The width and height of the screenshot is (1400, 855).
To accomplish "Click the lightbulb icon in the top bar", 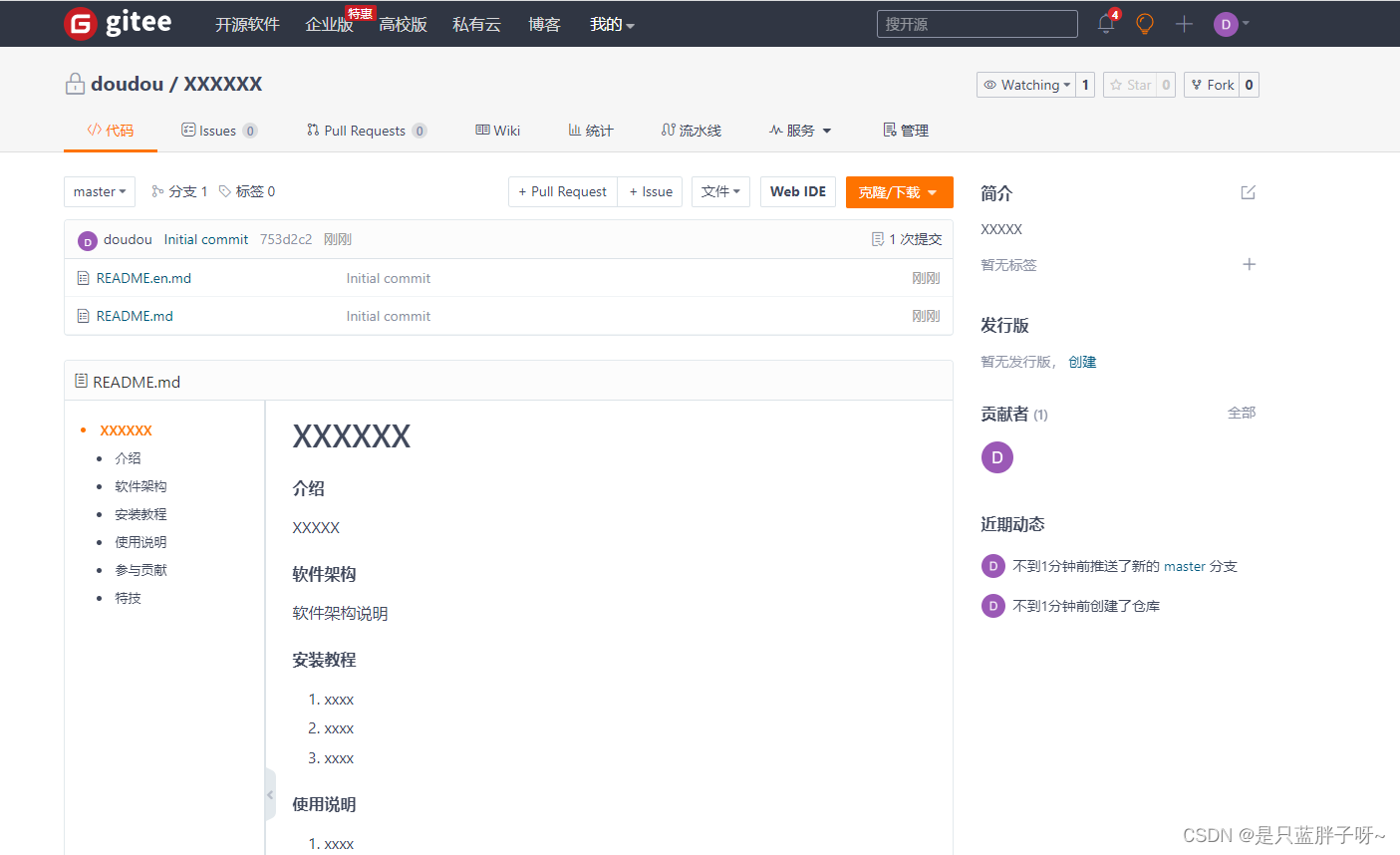I will [1144, 24].
